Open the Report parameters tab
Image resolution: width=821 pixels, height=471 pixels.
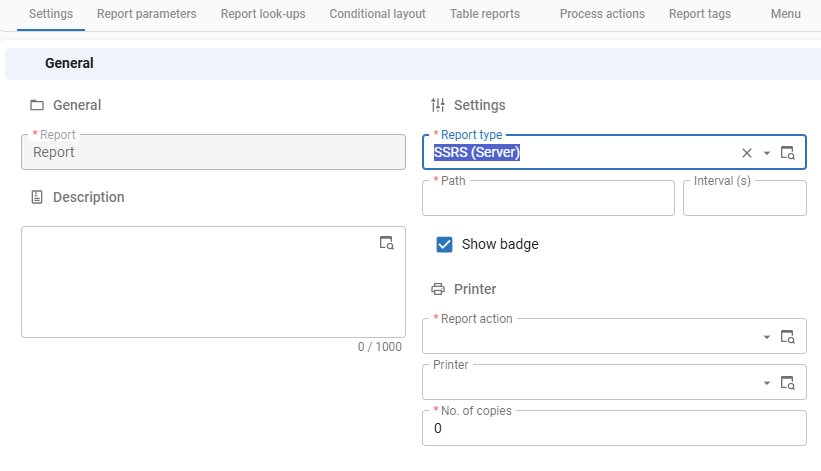pyautogui.click(x=147, y=14)
